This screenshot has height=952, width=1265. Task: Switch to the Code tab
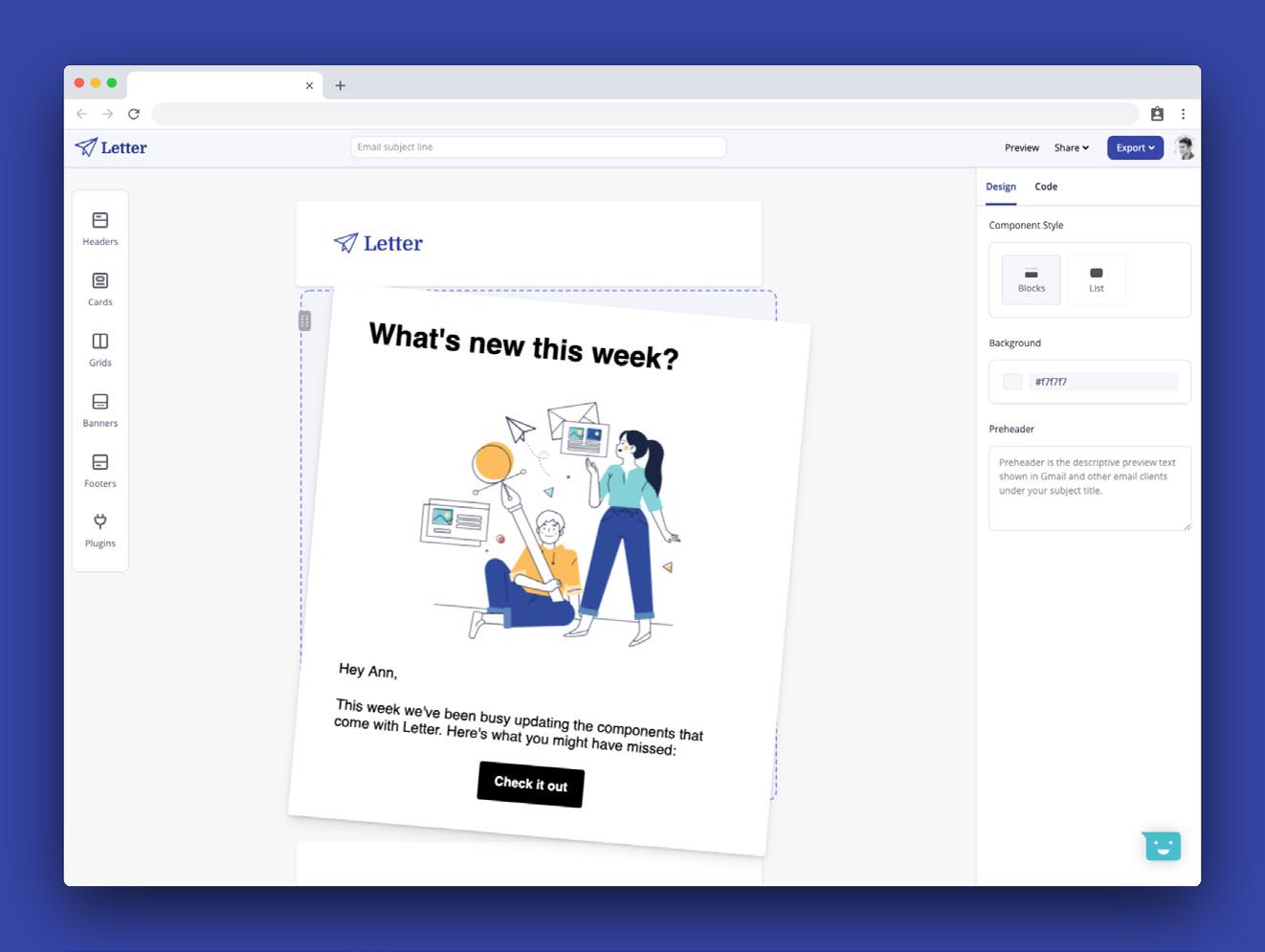1046,187
